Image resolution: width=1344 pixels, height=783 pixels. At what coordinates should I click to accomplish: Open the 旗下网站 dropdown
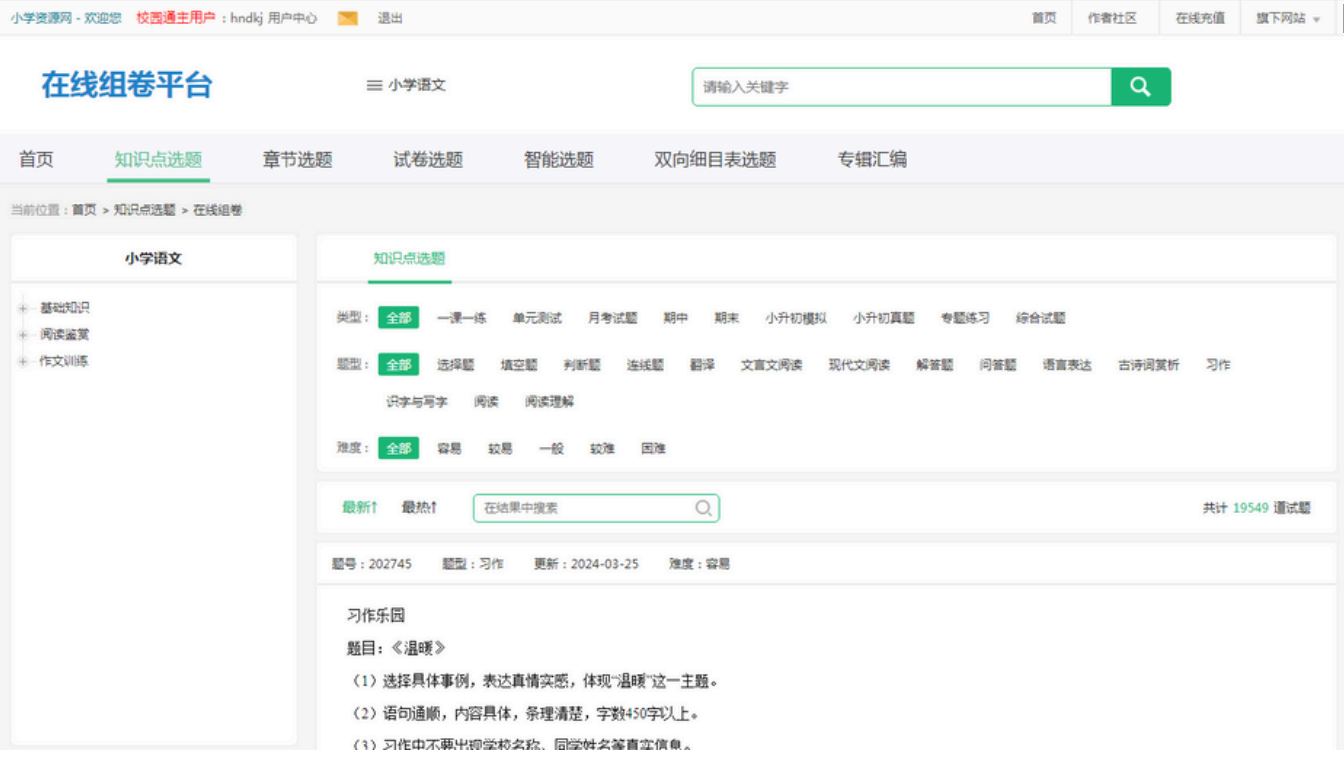(x=1288, y=18)
